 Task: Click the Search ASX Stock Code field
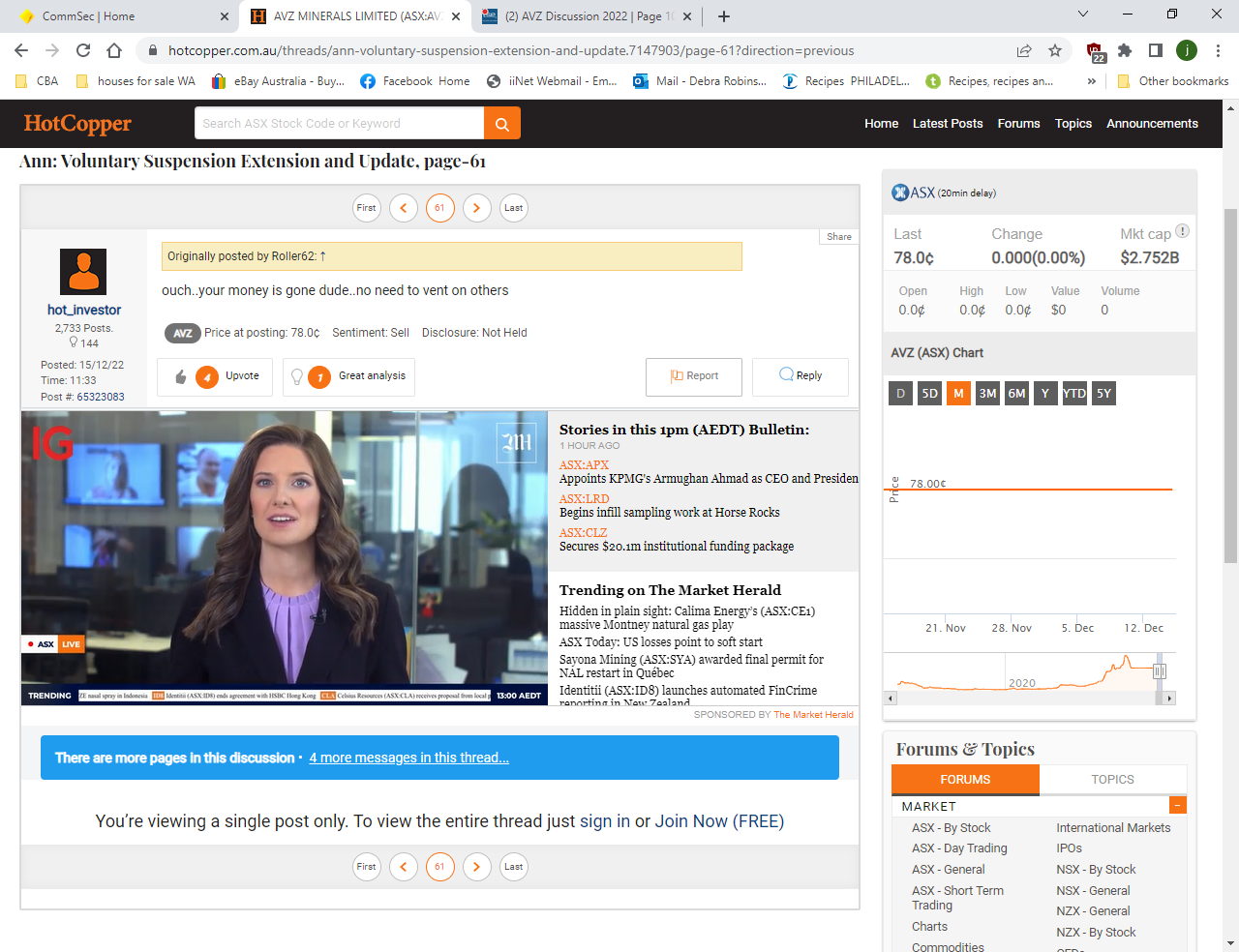339,124
